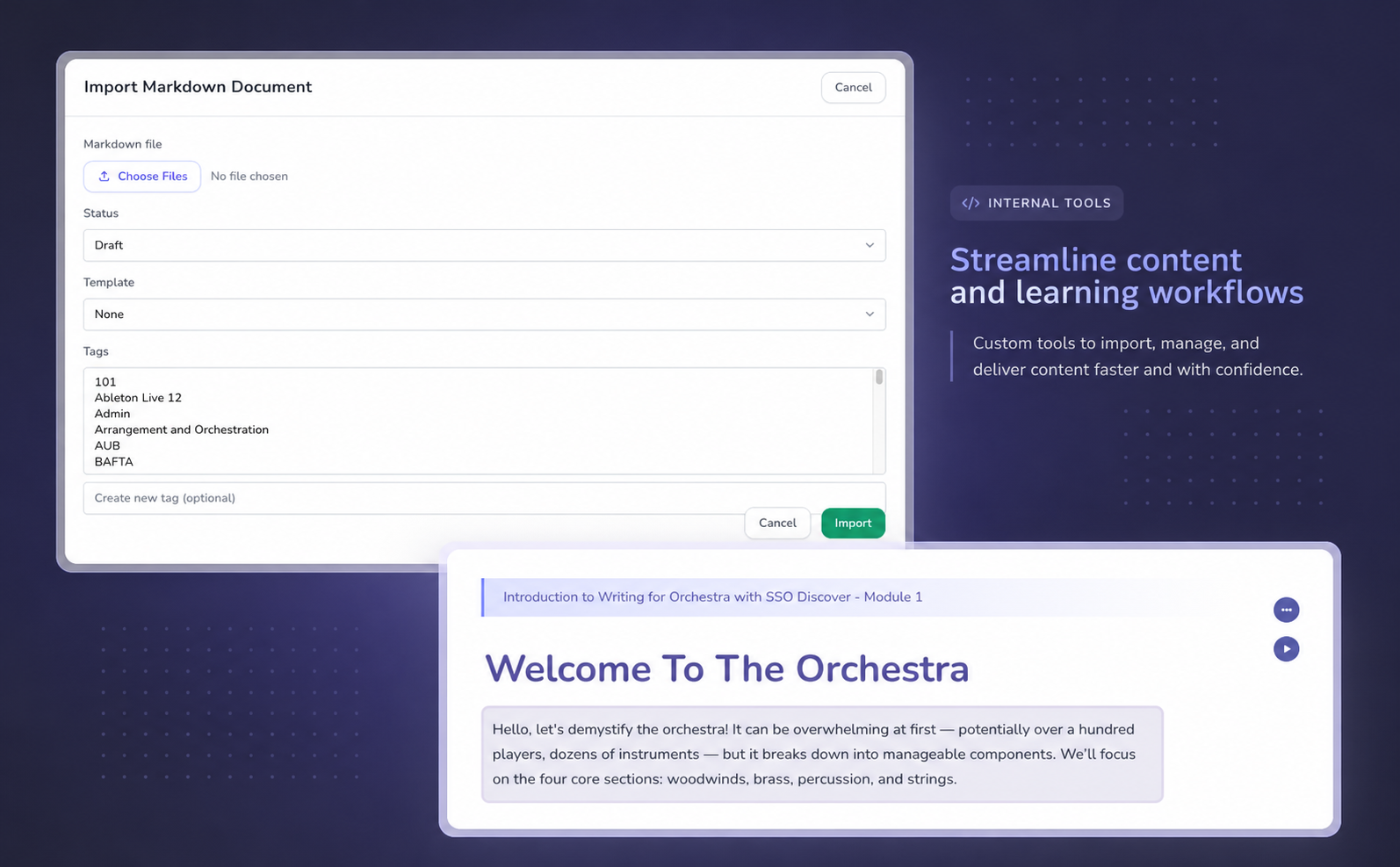Open the three-dots more options icon
Image resolution: width=1400 pixels, height=867 pixels.
1286,610
